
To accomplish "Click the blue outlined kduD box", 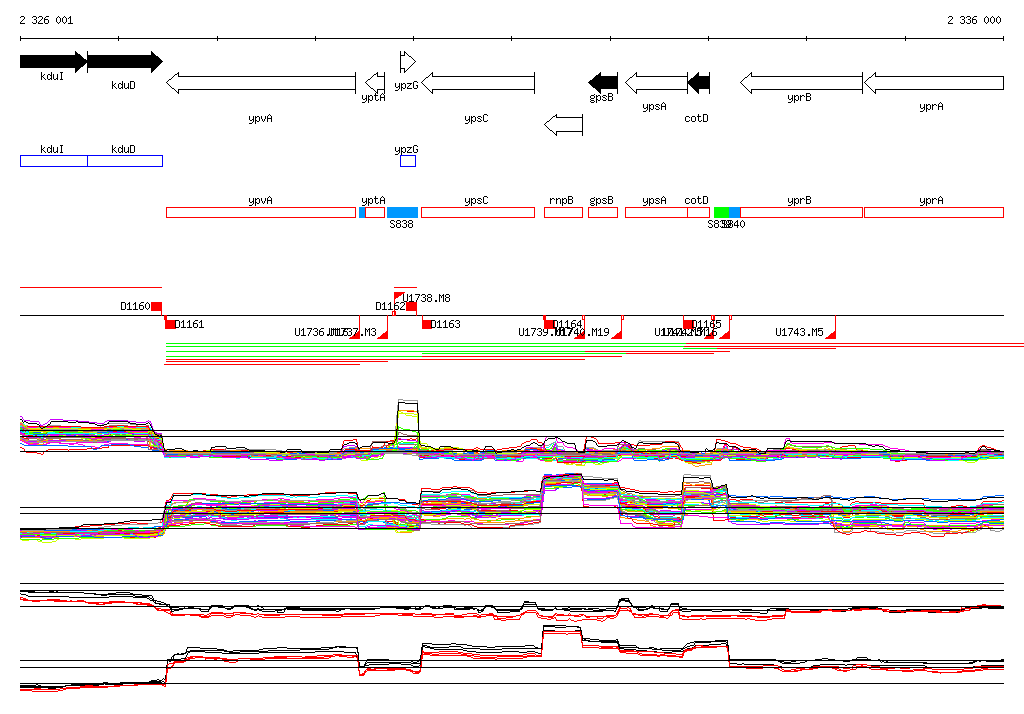I will (125, 161).
